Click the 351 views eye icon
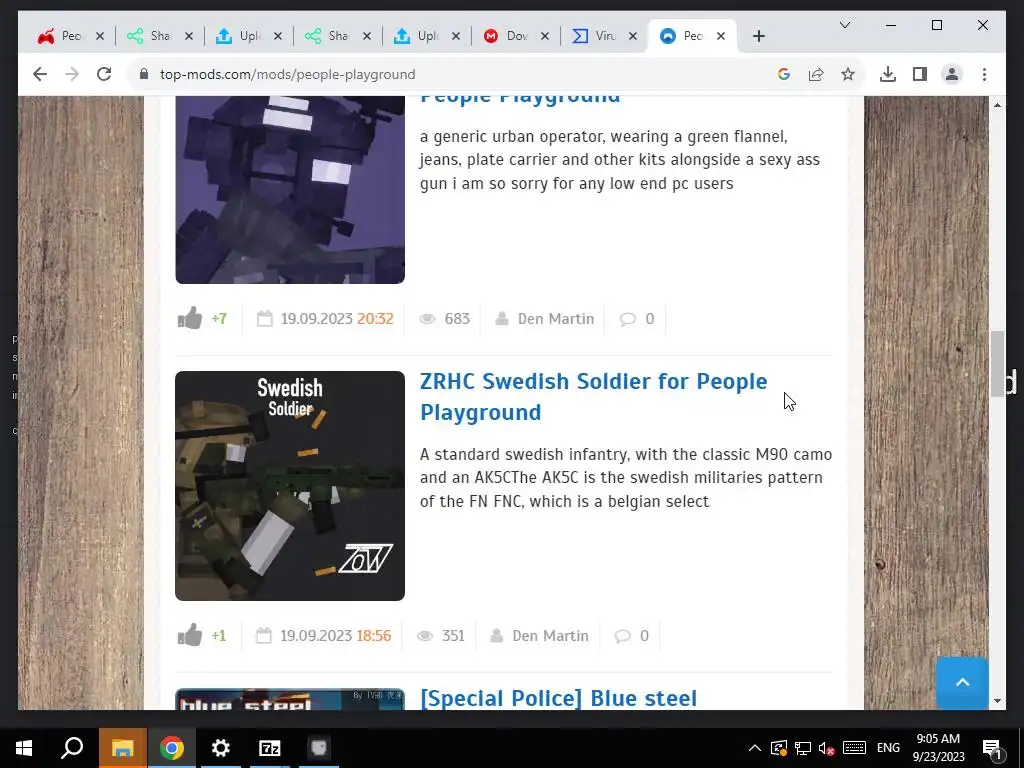This screenshot has width=1024, height=768. coord(424,635)
